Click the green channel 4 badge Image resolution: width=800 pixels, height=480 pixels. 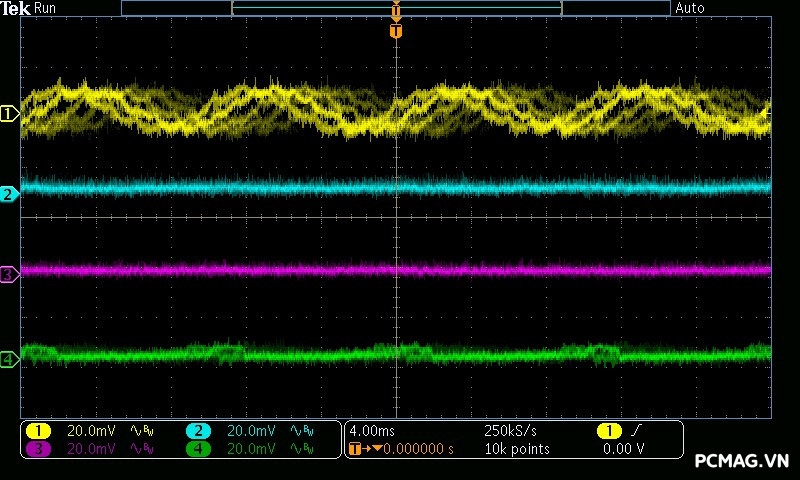pos(198,449)
